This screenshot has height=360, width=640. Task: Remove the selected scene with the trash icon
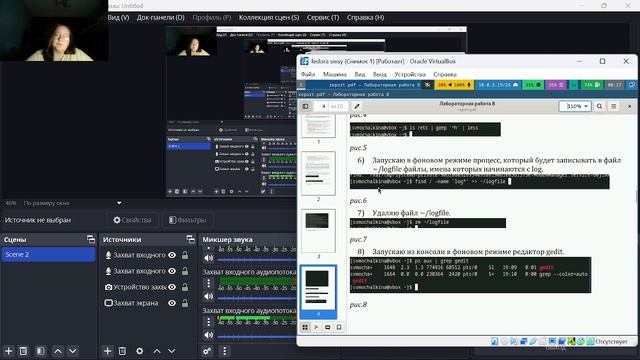pyautogui.click(x=23, y=351)
